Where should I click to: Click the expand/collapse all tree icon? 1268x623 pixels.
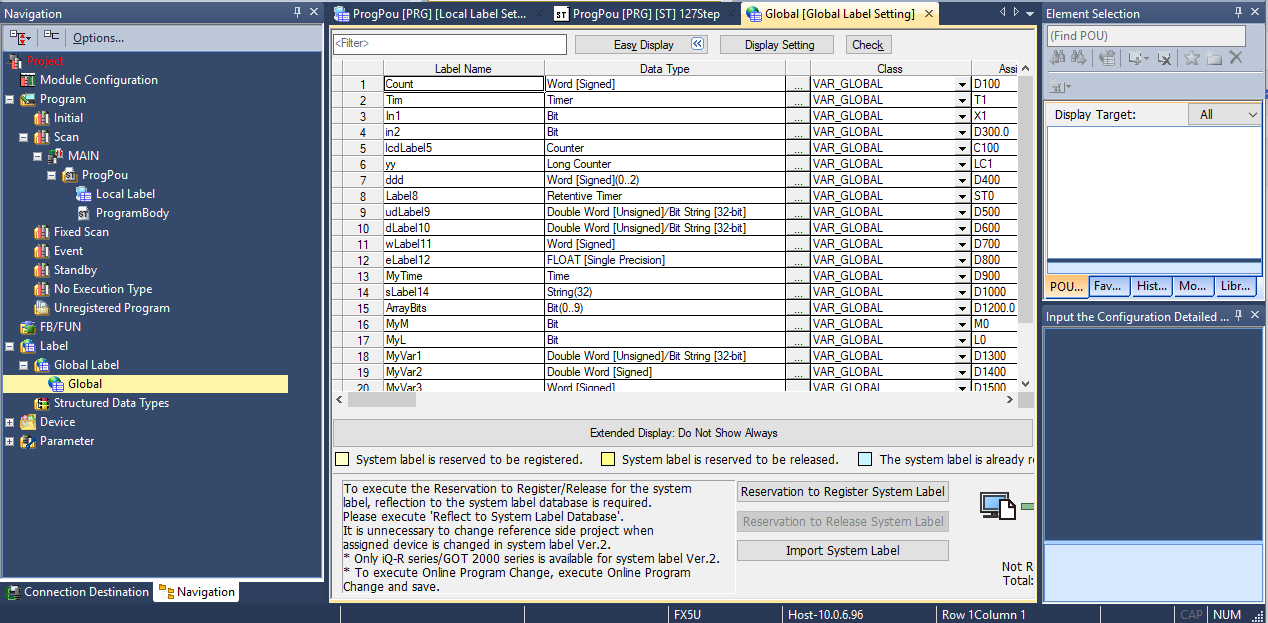pyautogui.click(x=19, y=37)
